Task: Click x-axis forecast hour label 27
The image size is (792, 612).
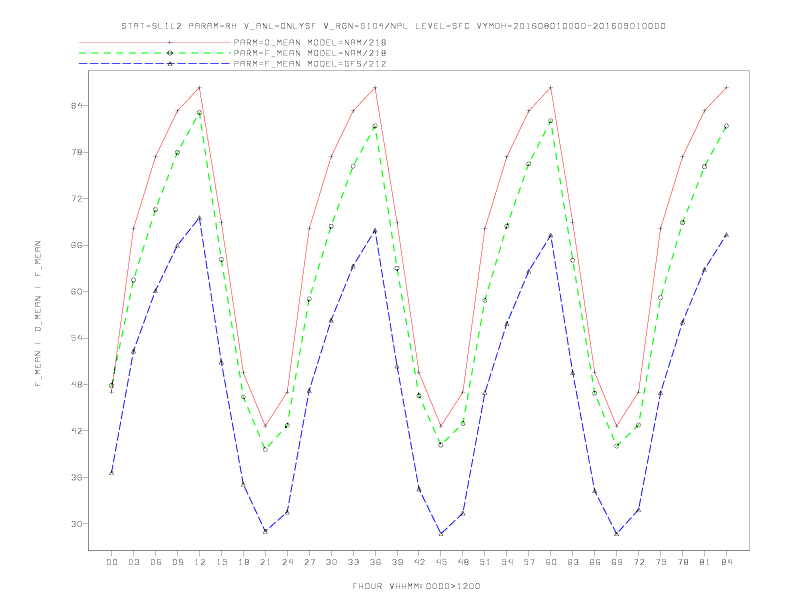Action: pos(309,562)
